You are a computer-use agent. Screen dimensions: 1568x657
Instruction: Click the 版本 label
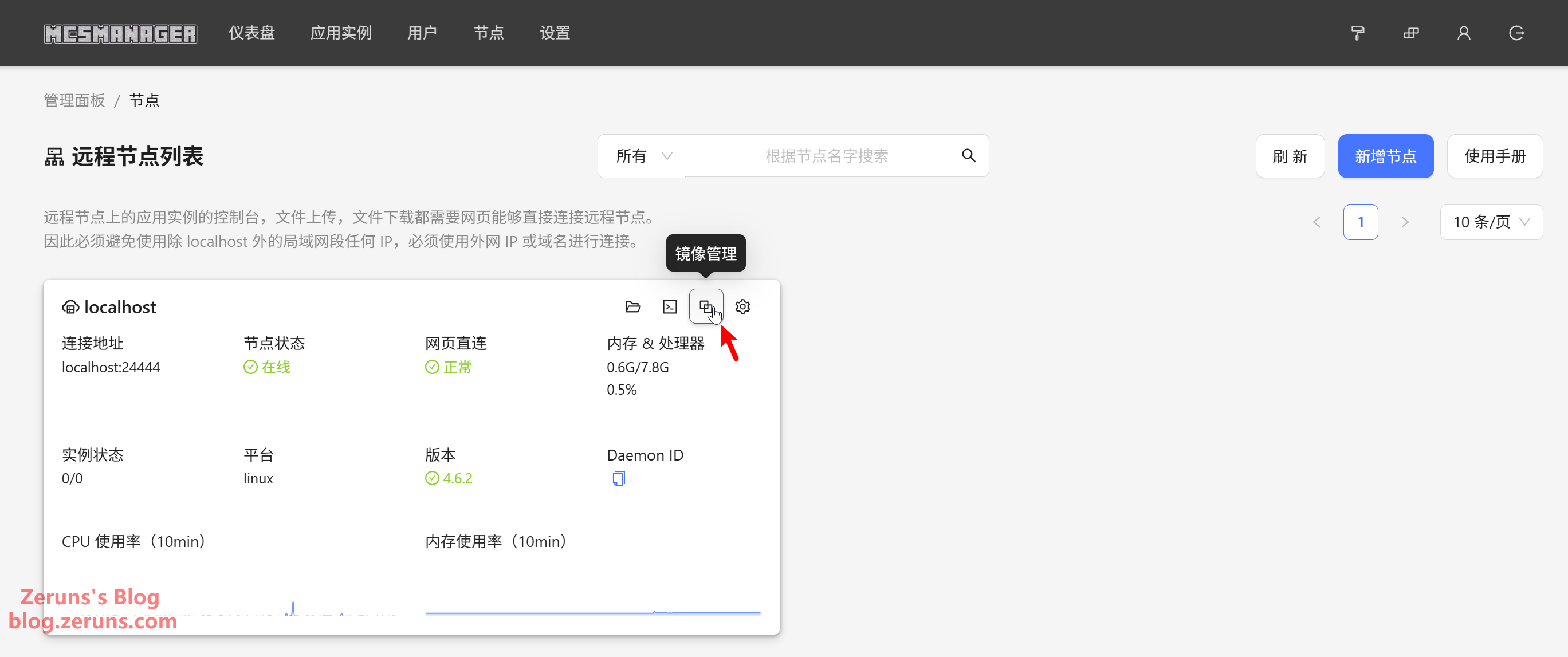440,455
